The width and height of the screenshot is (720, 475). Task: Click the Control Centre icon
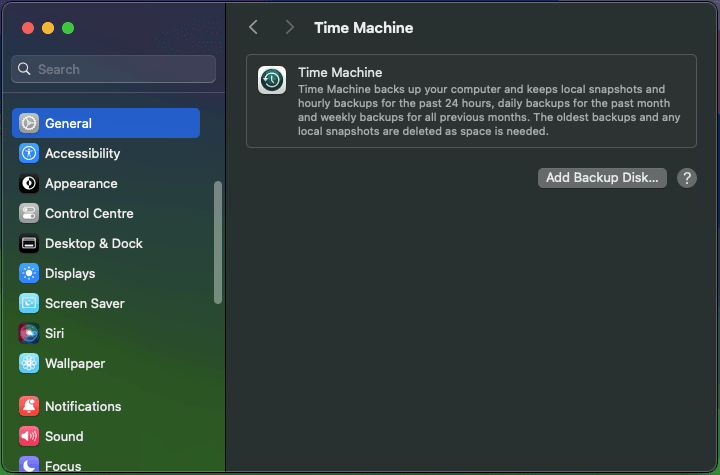pyautogui.click(x=29, y=213)
